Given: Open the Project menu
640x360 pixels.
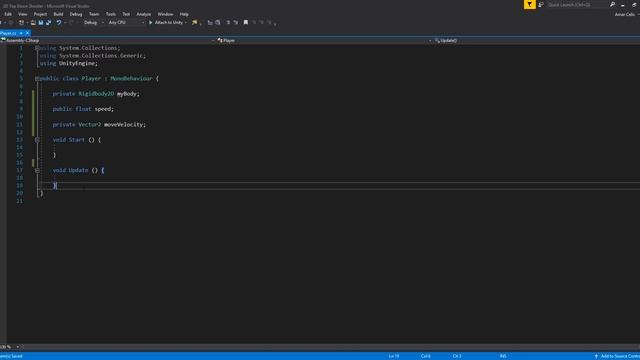Looking at the screenshot, I should (40, 14).
